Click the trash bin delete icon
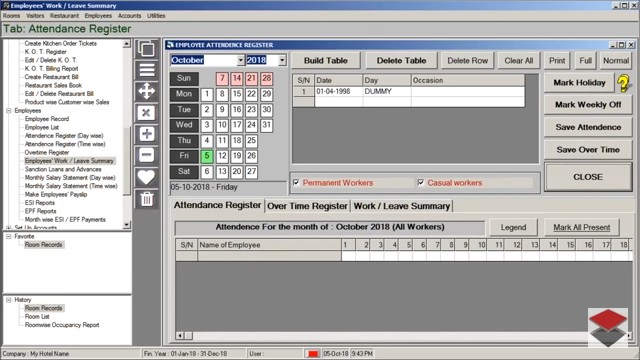Image resolution: width=640 pixels, height=360 pixels. tap(147, 199)
